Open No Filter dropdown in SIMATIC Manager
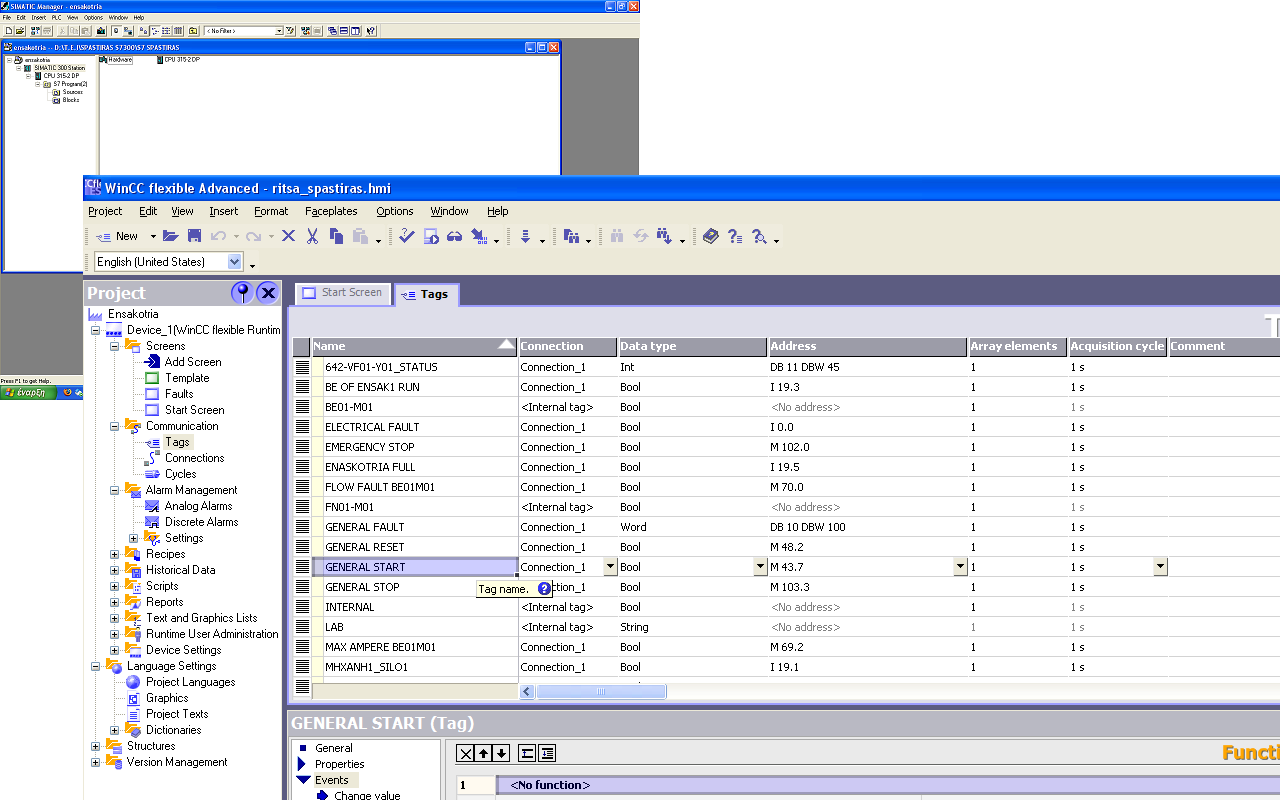This screenshot has height=800, width=1280. [x=279, y=31]
